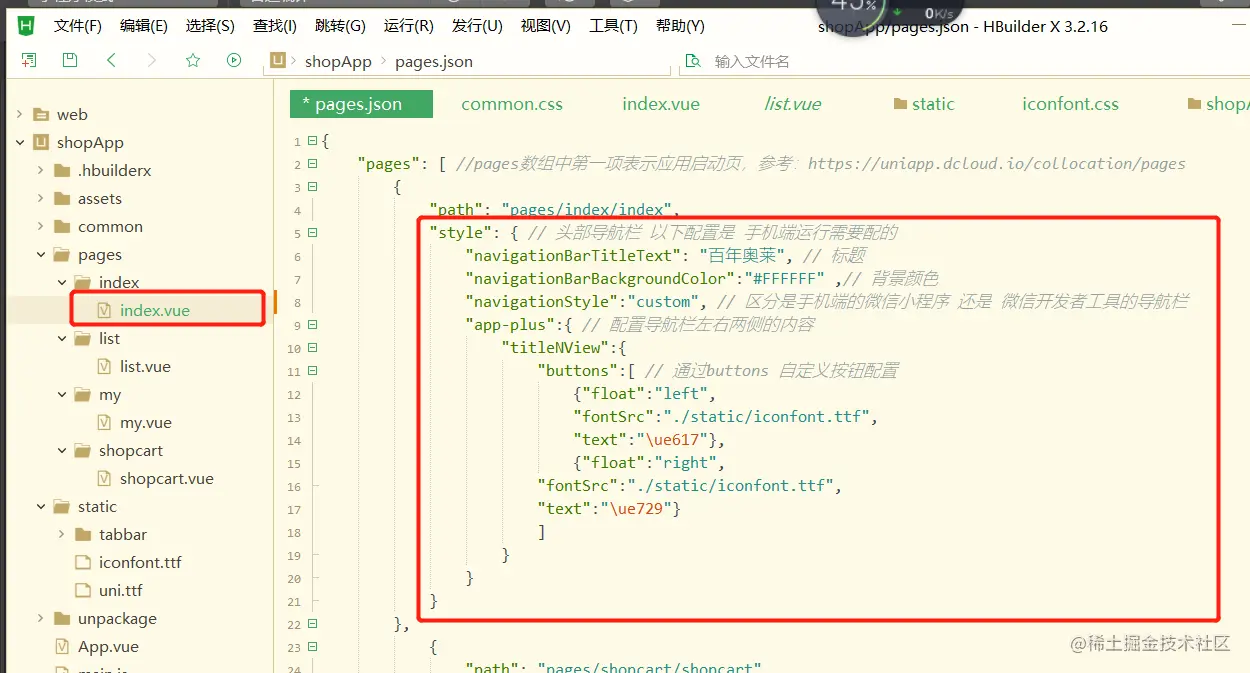Switch to the static tab
Screen dimensions: 1250x673
(923, 104)
